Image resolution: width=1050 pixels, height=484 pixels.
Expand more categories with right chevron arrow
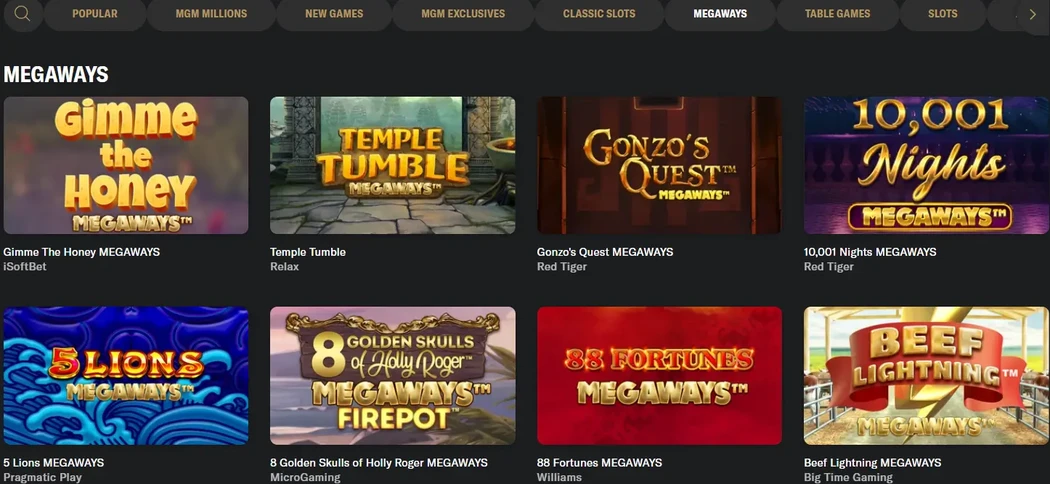1032,13
